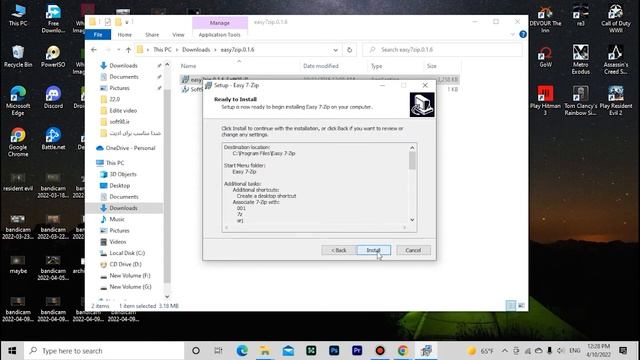Open recent locations dropdown arrow
Image resolution: width=640 pixels, height=360 pixels.
coord(118,50)
